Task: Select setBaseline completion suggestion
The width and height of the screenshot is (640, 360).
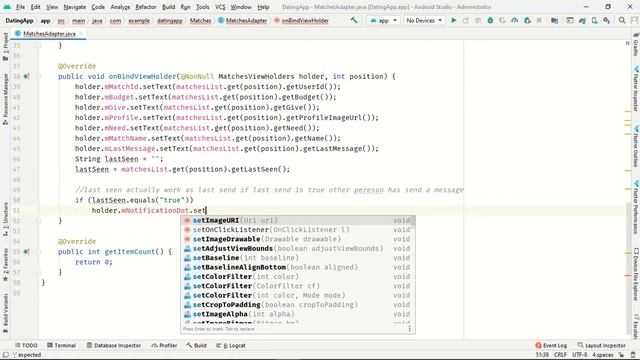Action: click(298, 258)
